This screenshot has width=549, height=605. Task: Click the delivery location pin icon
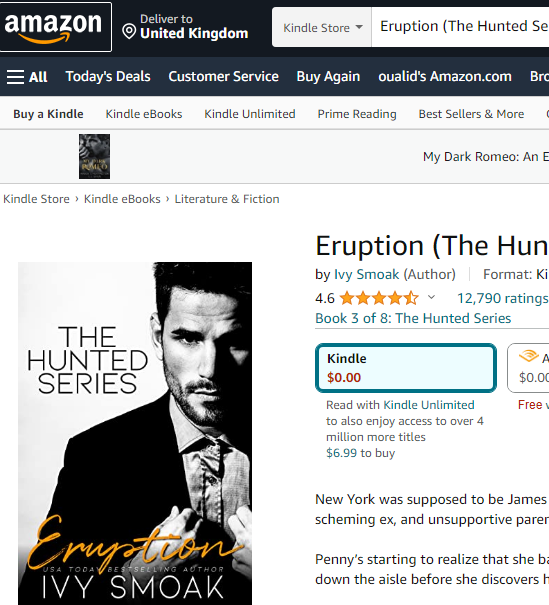click(129, 31)
